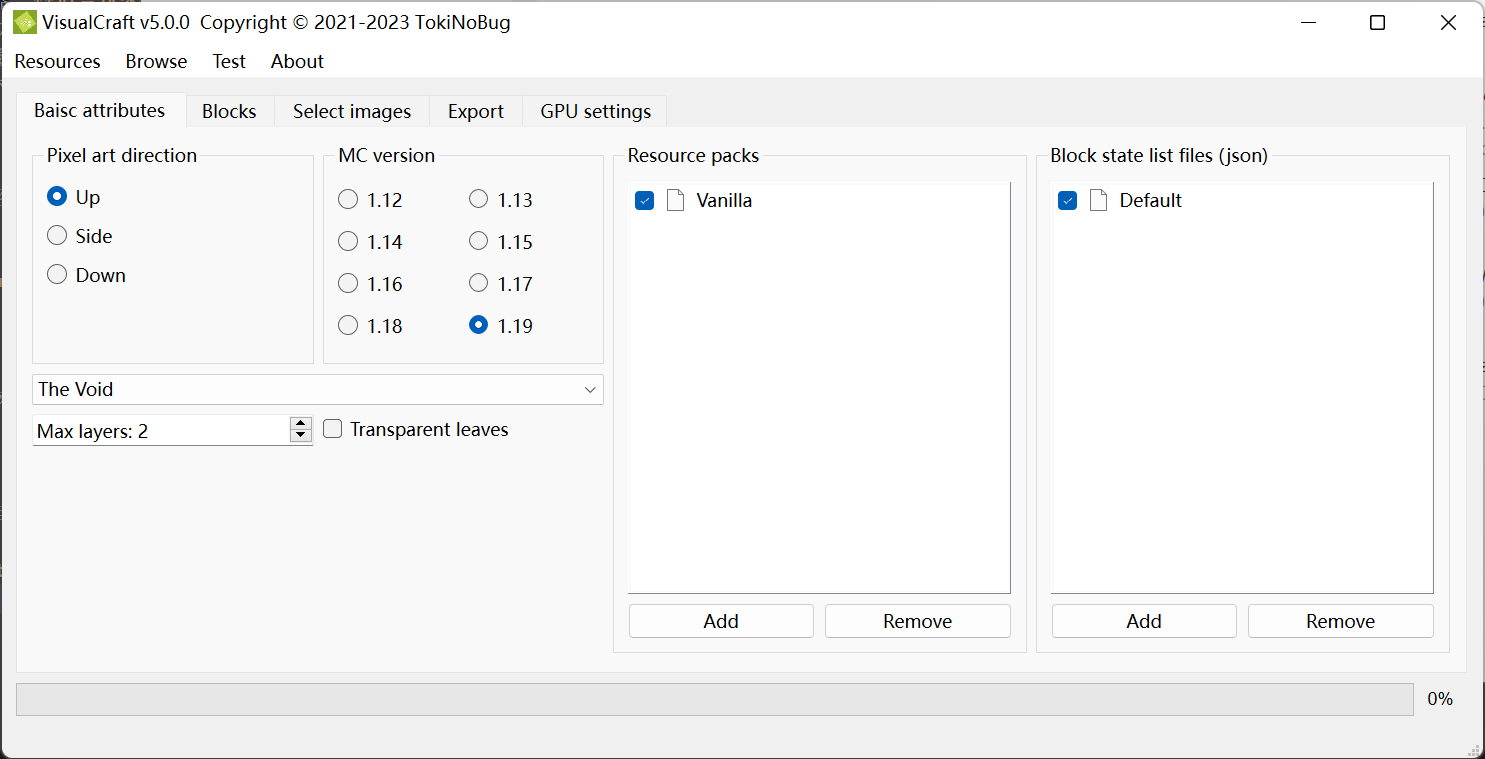
Task: Click the Default block state file icon
Action: pos(1098,200)
